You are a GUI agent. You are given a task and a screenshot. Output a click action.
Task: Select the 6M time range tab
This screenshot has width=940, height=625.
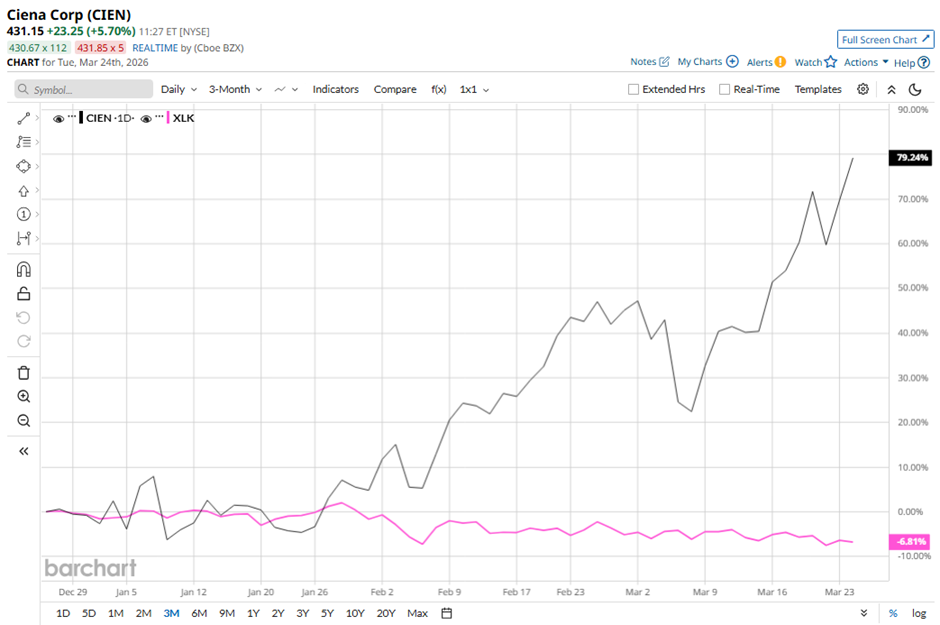(x=198, y=613)
